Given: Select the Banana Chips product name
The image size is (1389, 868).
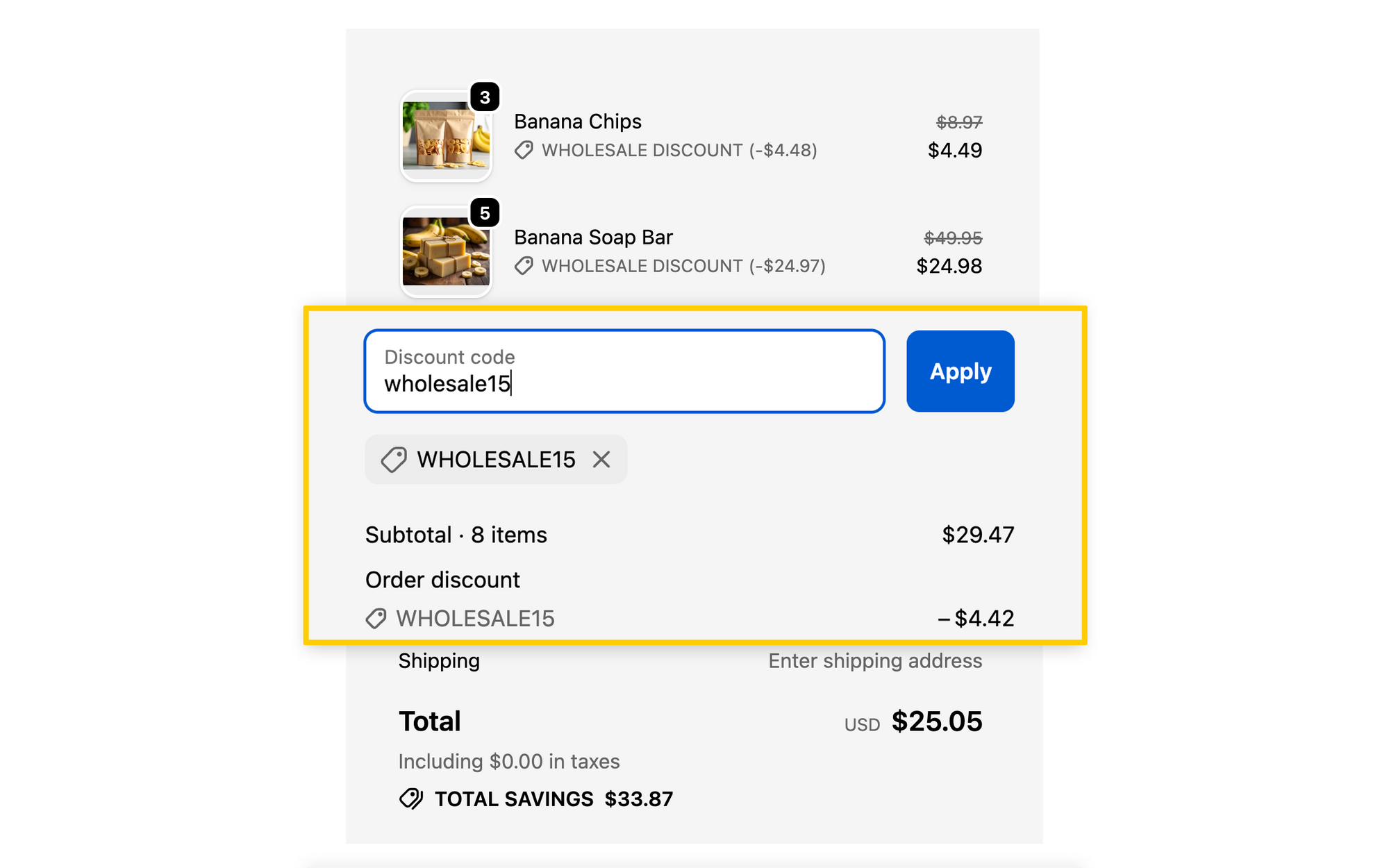Looking at the screenshot, I should 577,122.
